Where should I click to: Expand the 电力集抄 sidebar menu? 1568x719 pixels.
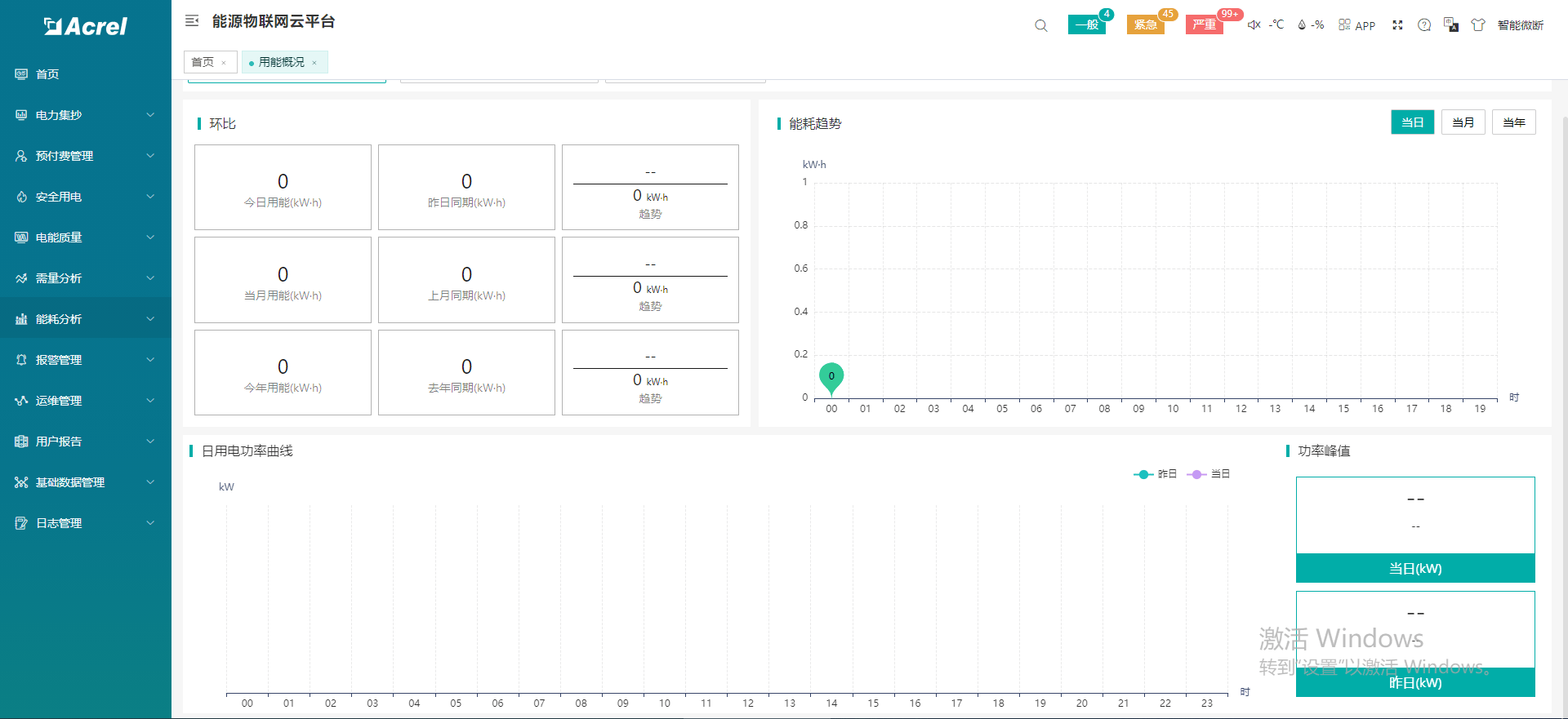pos(86,115)
